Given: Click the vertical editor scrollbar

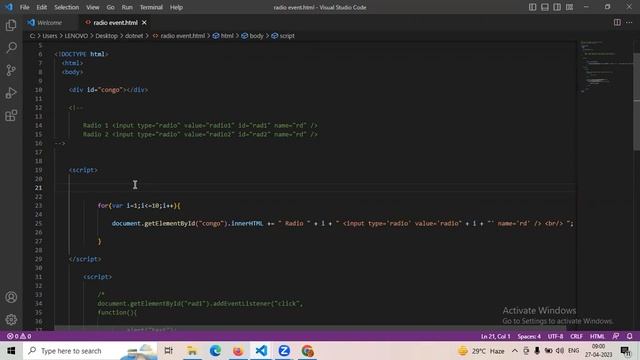Looking at the screenshot, I should coord(636,102).
